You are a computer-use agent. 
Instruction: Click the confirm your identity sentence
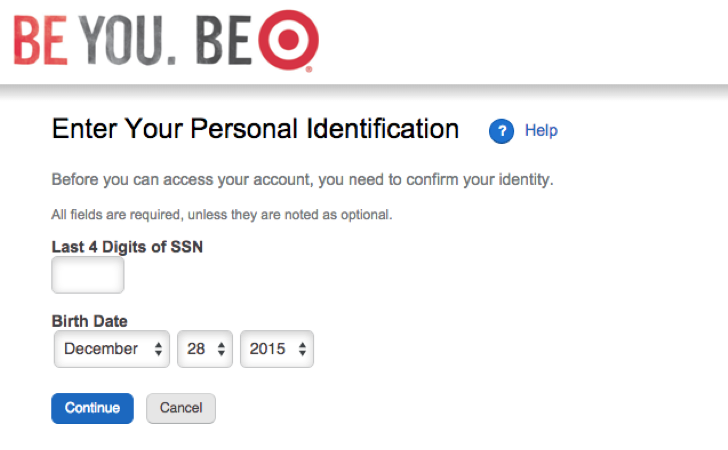(302, 180)
